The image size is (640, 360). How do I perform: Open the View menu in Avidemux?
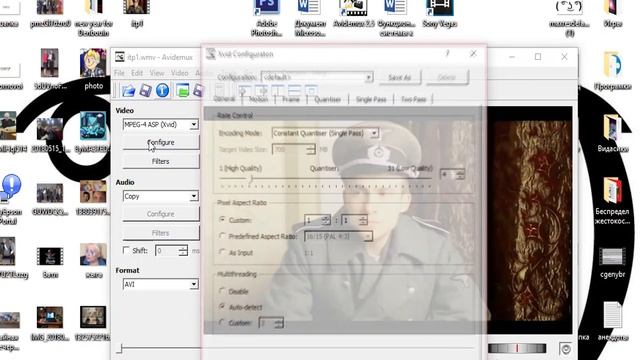point(157,73)
